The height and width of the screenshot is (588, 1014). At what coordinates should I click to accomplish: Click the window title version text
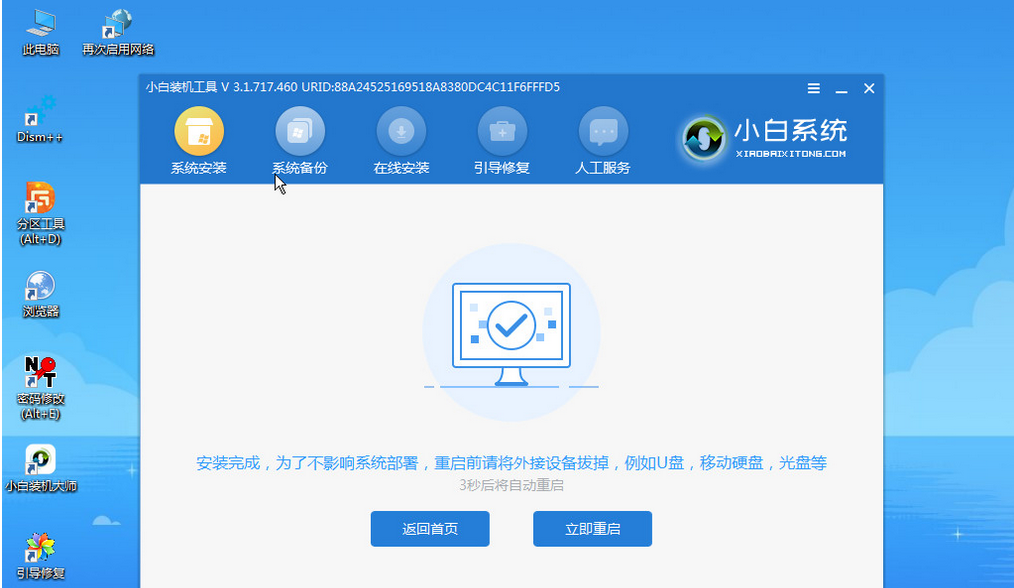point(352,87)
